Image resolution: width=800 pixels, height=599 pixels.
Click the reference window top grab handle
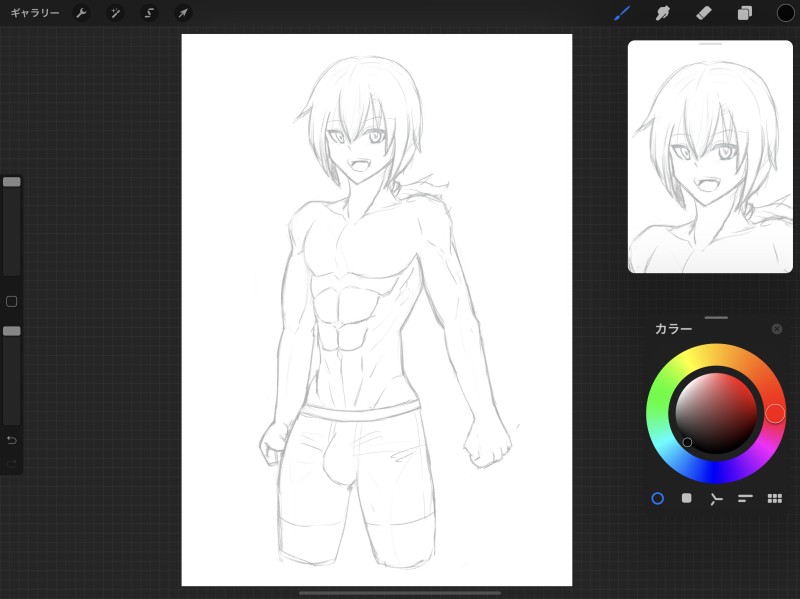710,44
